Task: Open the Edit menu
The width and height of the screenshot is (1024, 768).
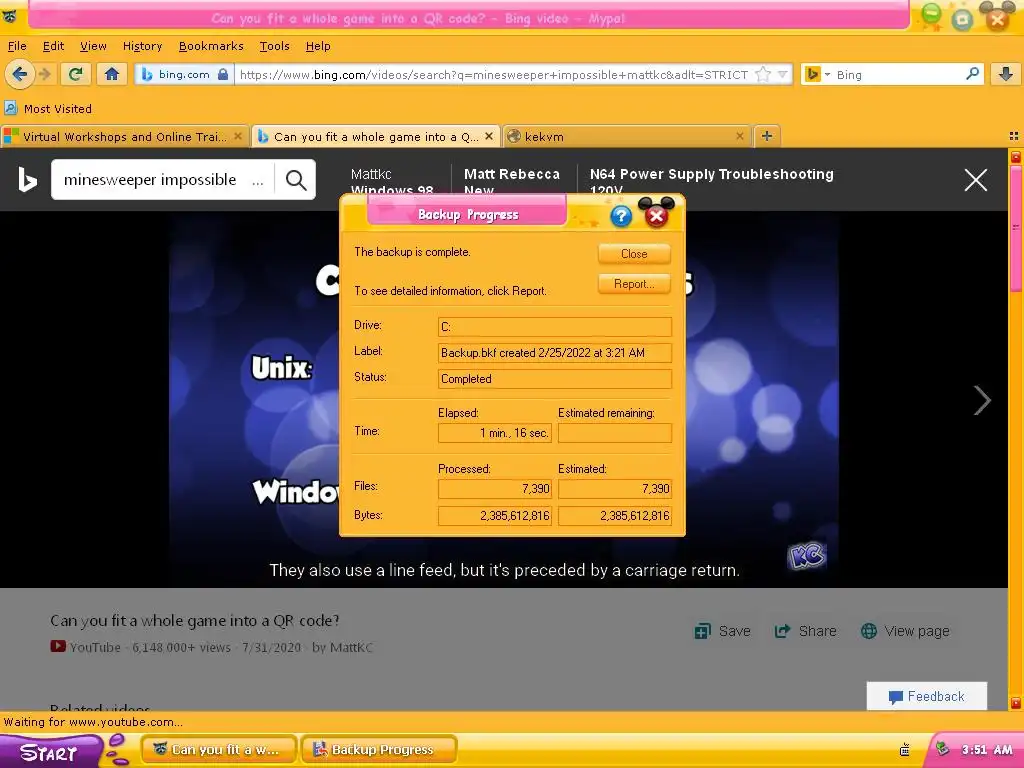Action: (53, 46)
